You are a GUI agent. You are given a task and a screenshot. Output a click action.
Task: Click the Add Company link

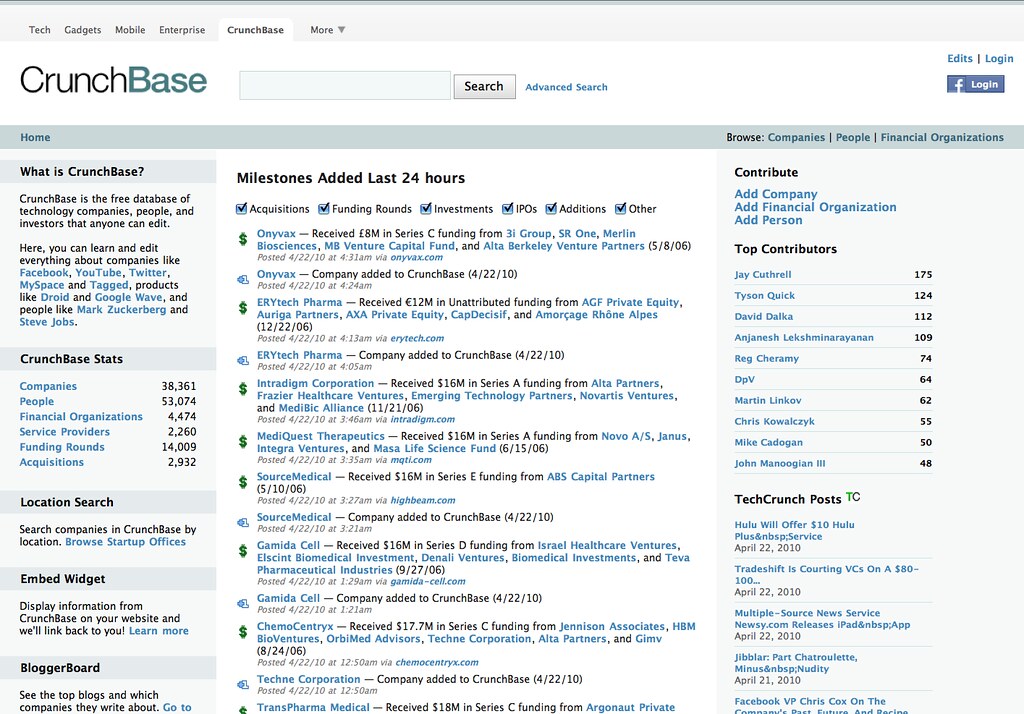pos(776,194)
